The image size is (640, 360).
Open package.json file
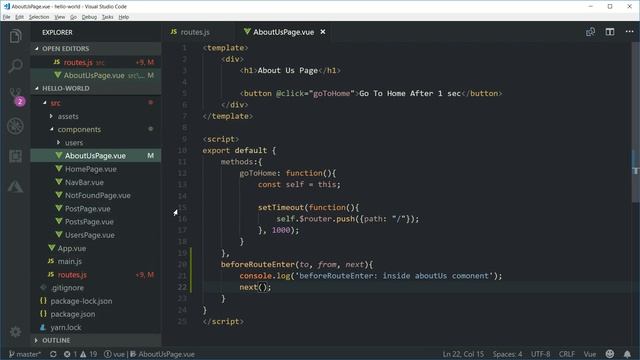[x=97, y=314]
